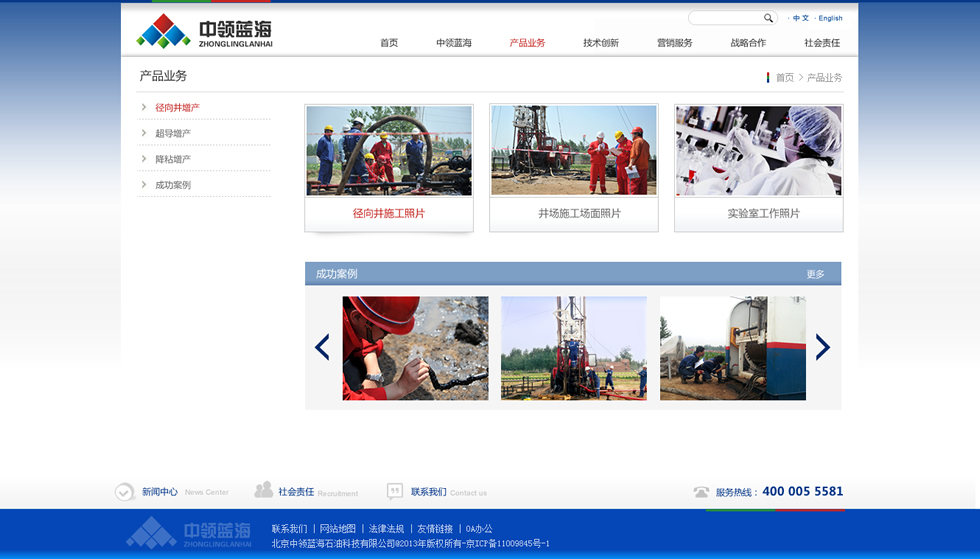980x559 pixels.
Task: Show next success case with right arrow
Action: [x=822, y=347]
